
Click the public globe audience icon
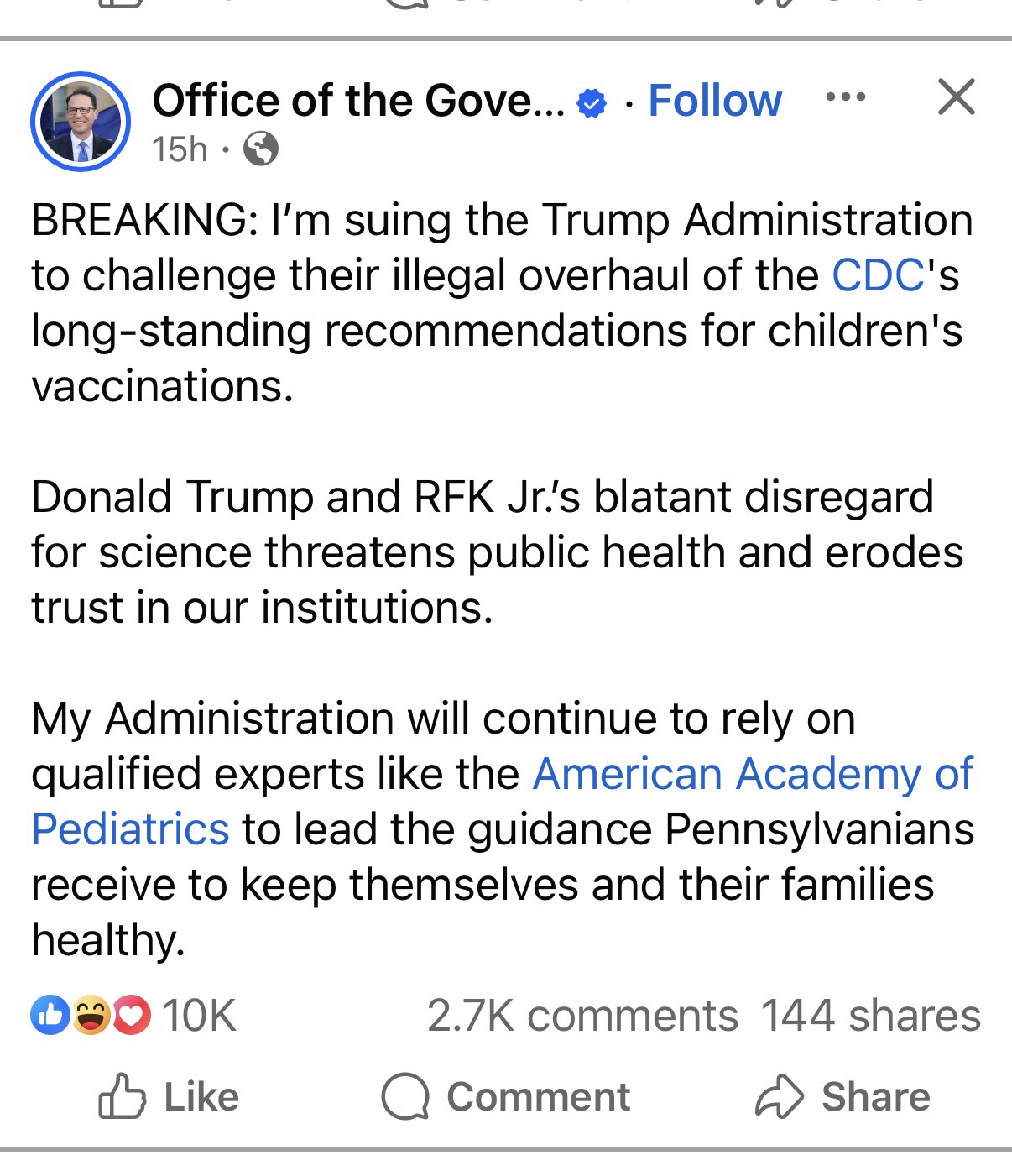point(260,150)
